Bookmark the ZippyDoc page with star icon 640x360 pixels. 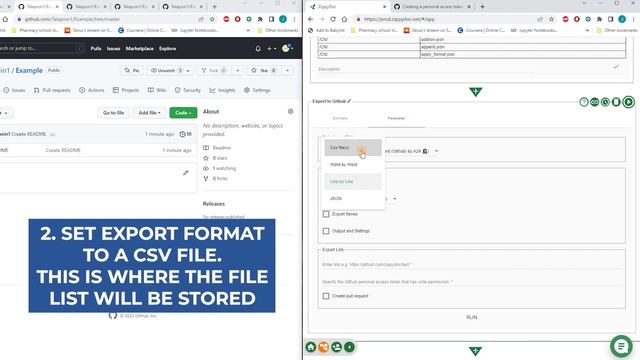[551, 19]
